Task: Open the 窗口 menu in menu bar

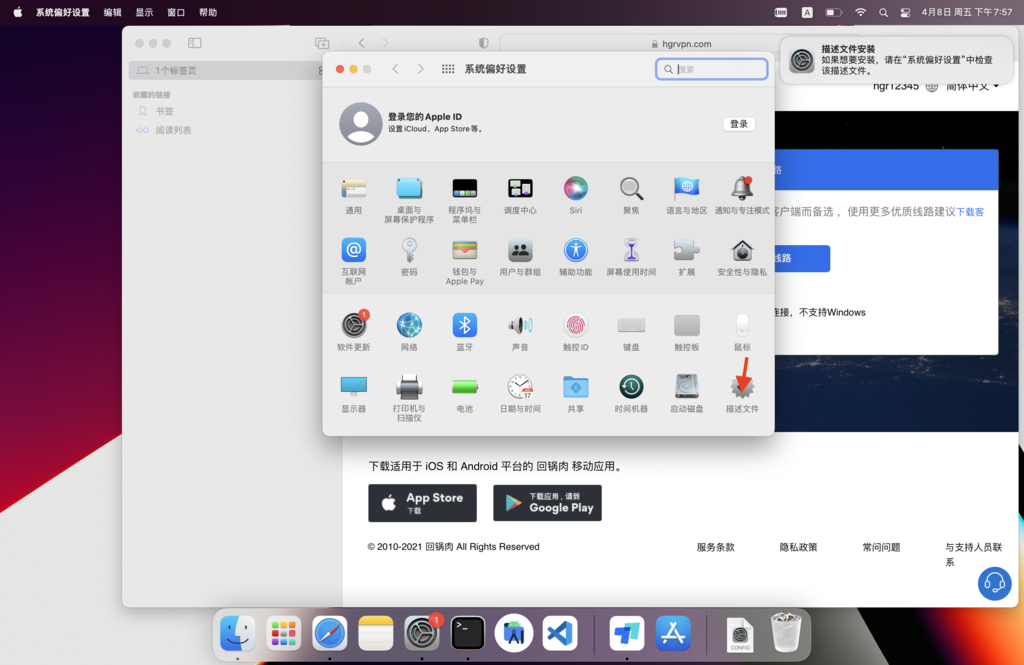Action: coord(176,12)
